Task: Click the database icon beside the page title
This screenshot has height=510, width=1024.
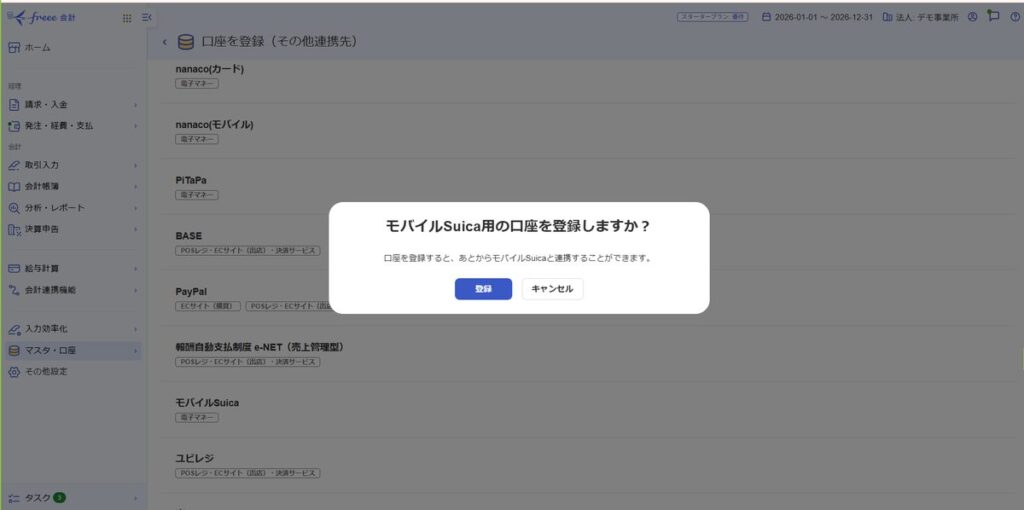Action: click(x=186, y=42)
